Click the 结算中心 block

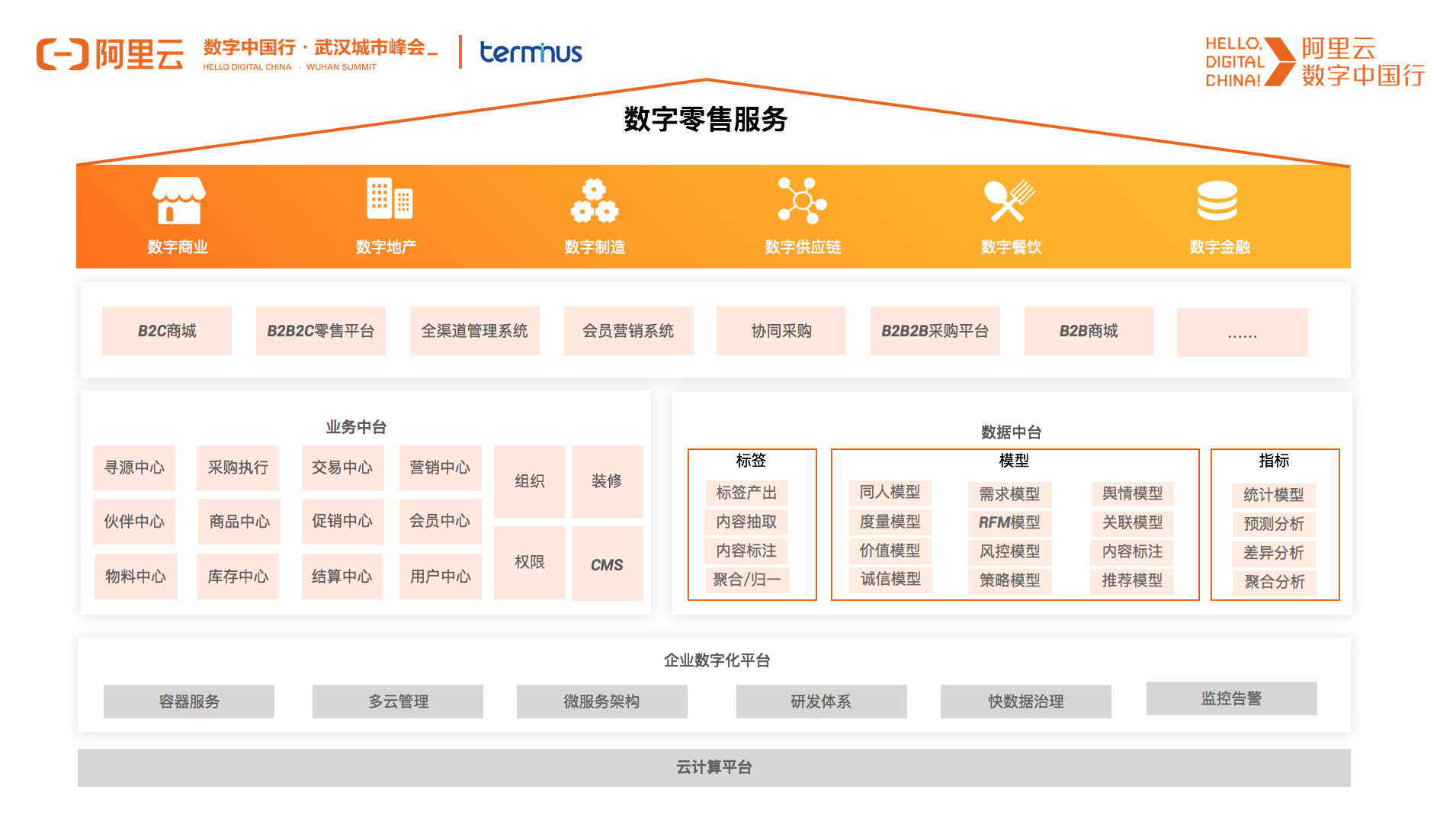tap(342, 577)
